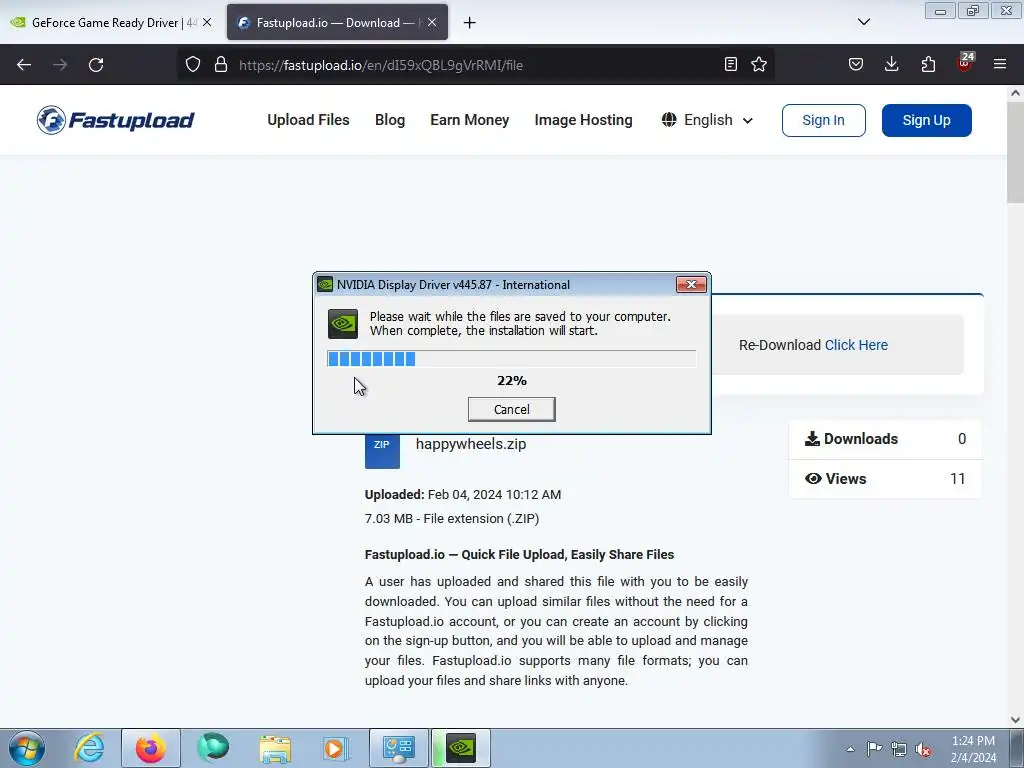Click the page vertical scrollbar thumb

click(x=1015, y=153)
